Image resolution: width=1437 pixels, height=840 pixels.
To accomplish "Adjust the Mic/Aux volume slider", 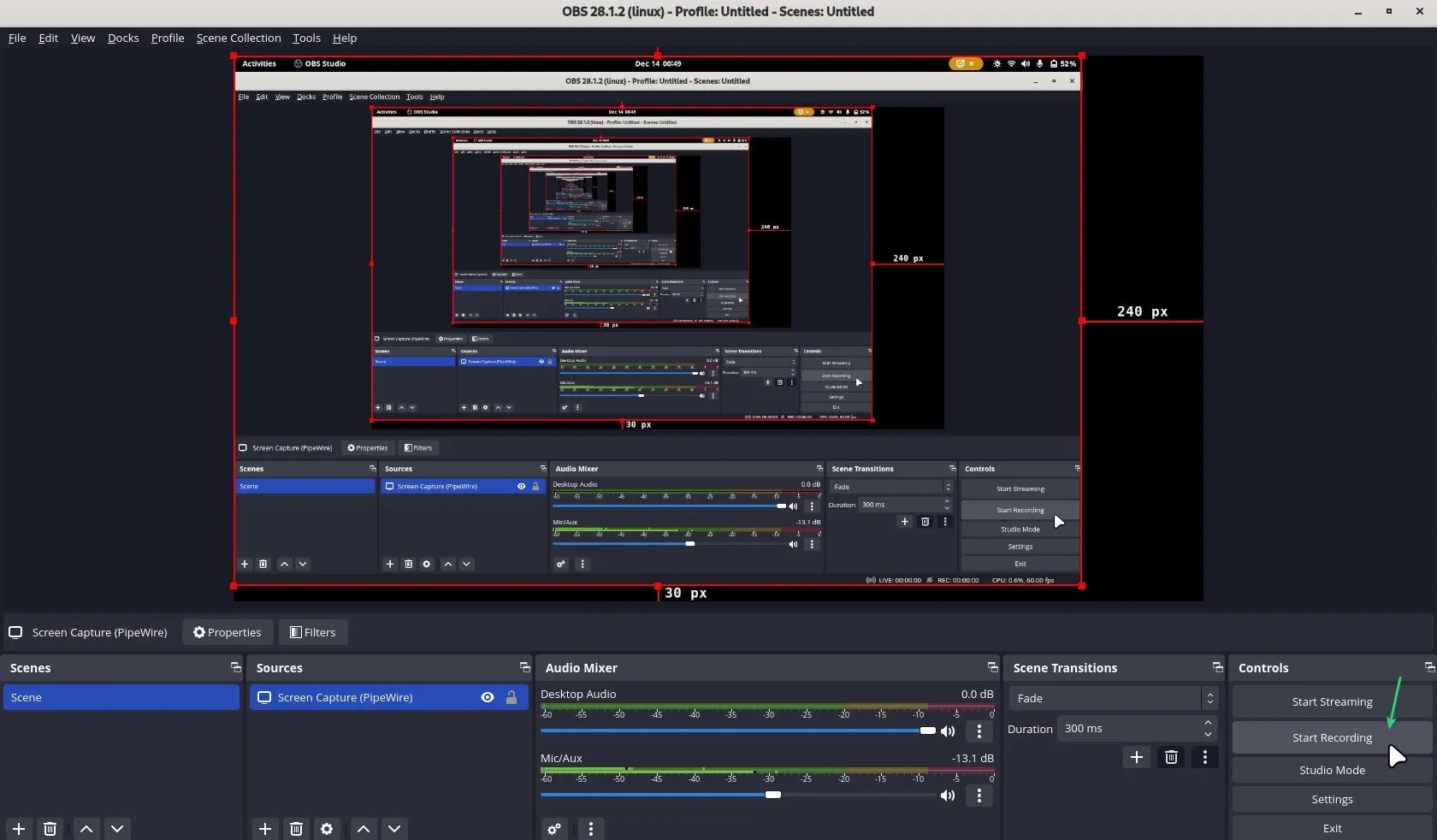I will (773, 795).
